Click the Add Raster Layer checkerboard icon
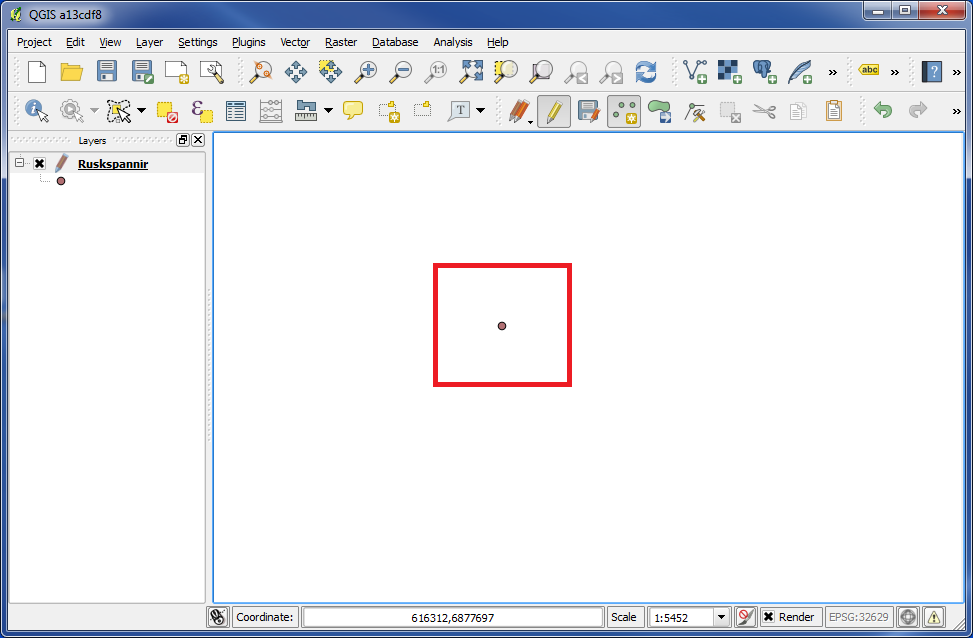This screenshot has height=638, width=973. coord(730,72)
